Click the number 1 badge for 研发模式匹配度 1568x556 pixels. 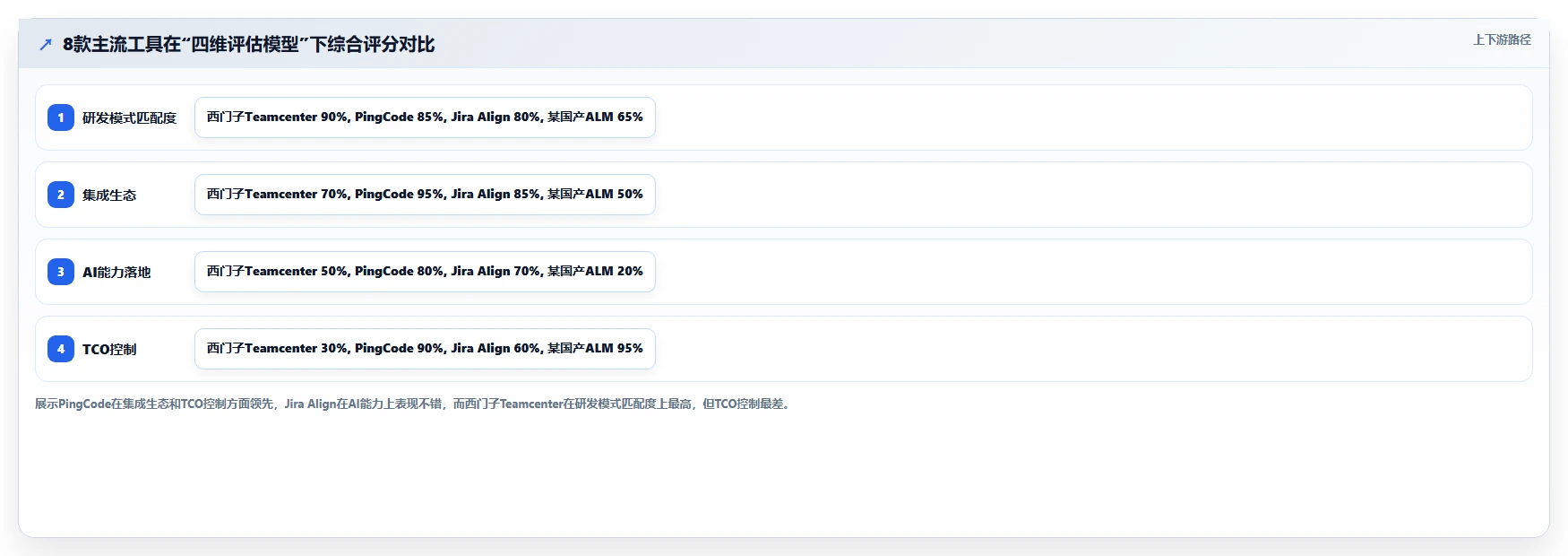[x=61, y=117]
